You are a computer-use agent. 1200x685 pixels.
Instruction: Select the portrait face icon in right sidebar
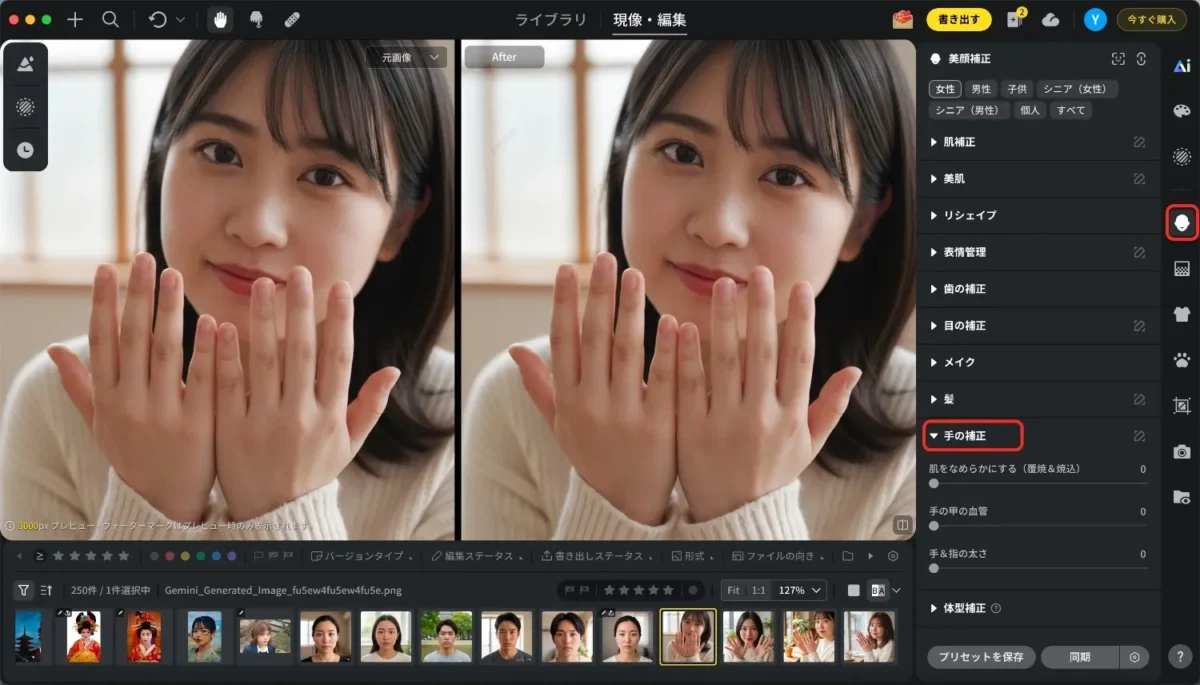[1181, 222]
